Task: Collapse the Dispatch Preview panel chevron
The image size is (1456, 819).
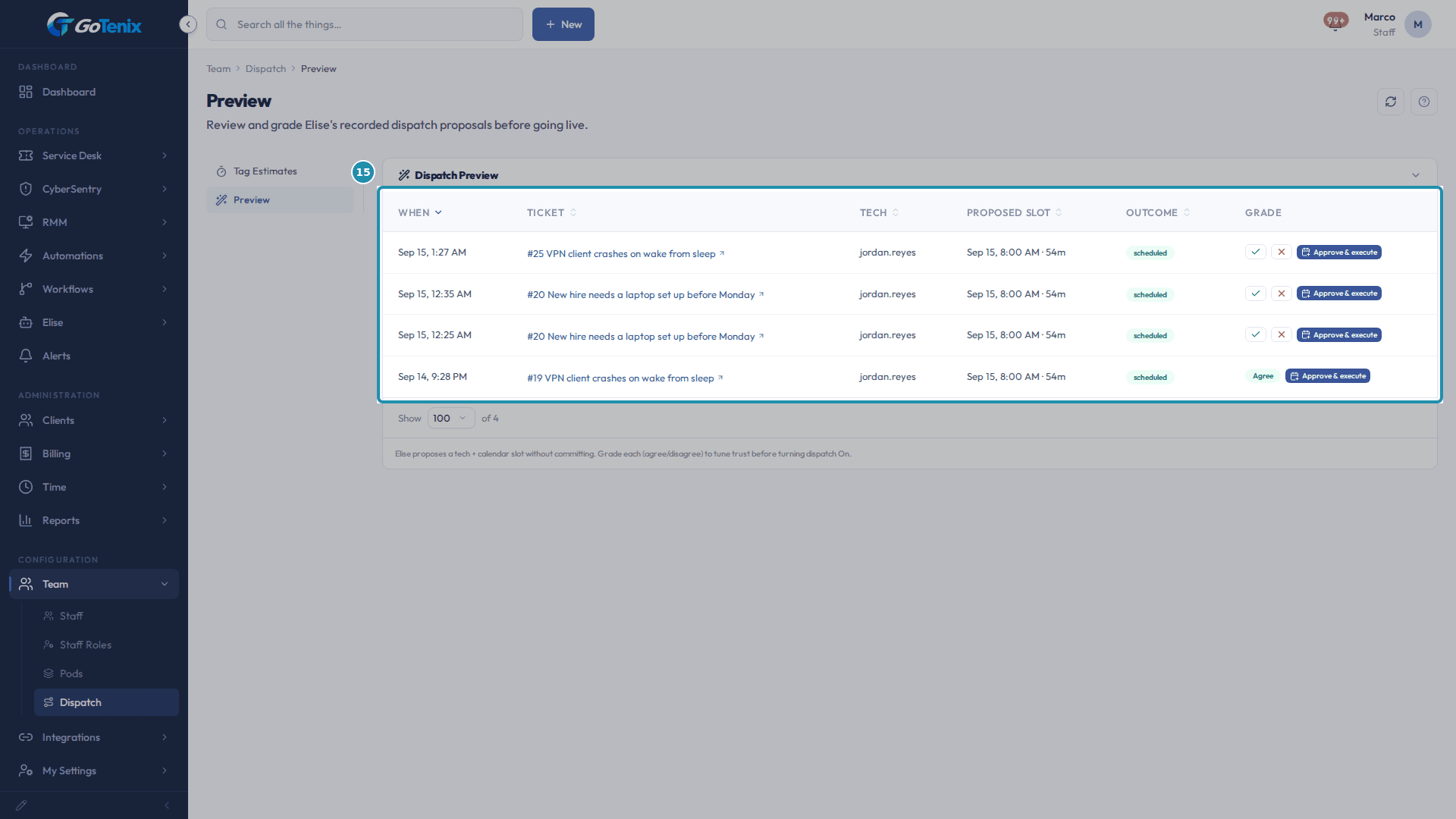Action: [1415, 175]
